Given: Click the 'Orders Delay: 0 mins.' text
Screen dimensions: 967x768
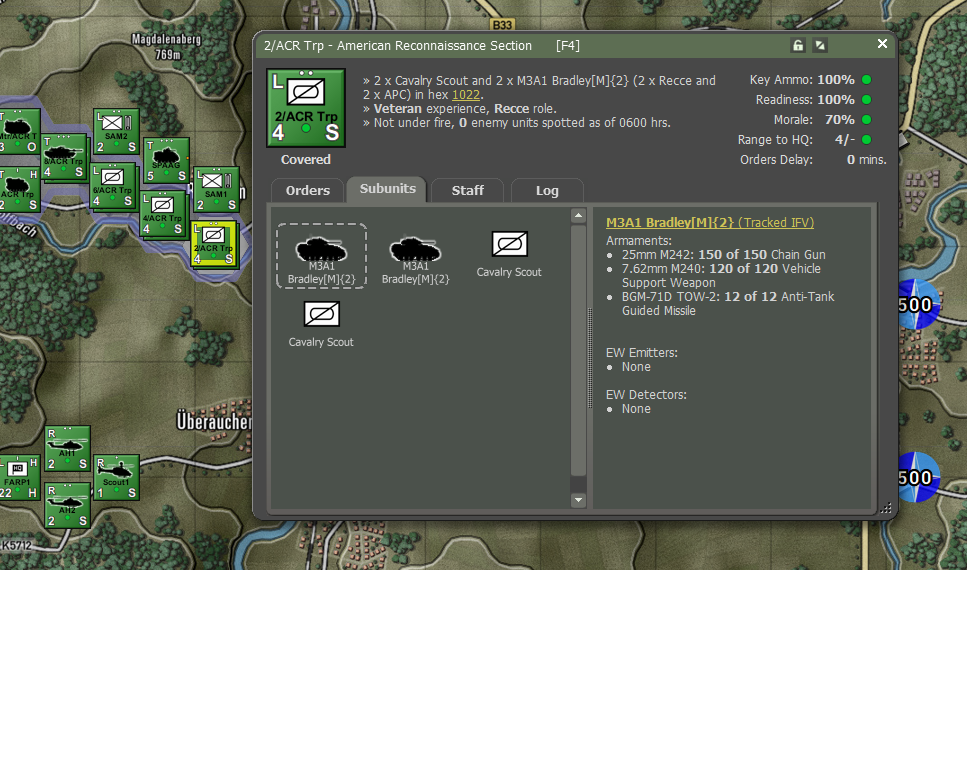Looking at the screenshot, I should pos(813,160).
